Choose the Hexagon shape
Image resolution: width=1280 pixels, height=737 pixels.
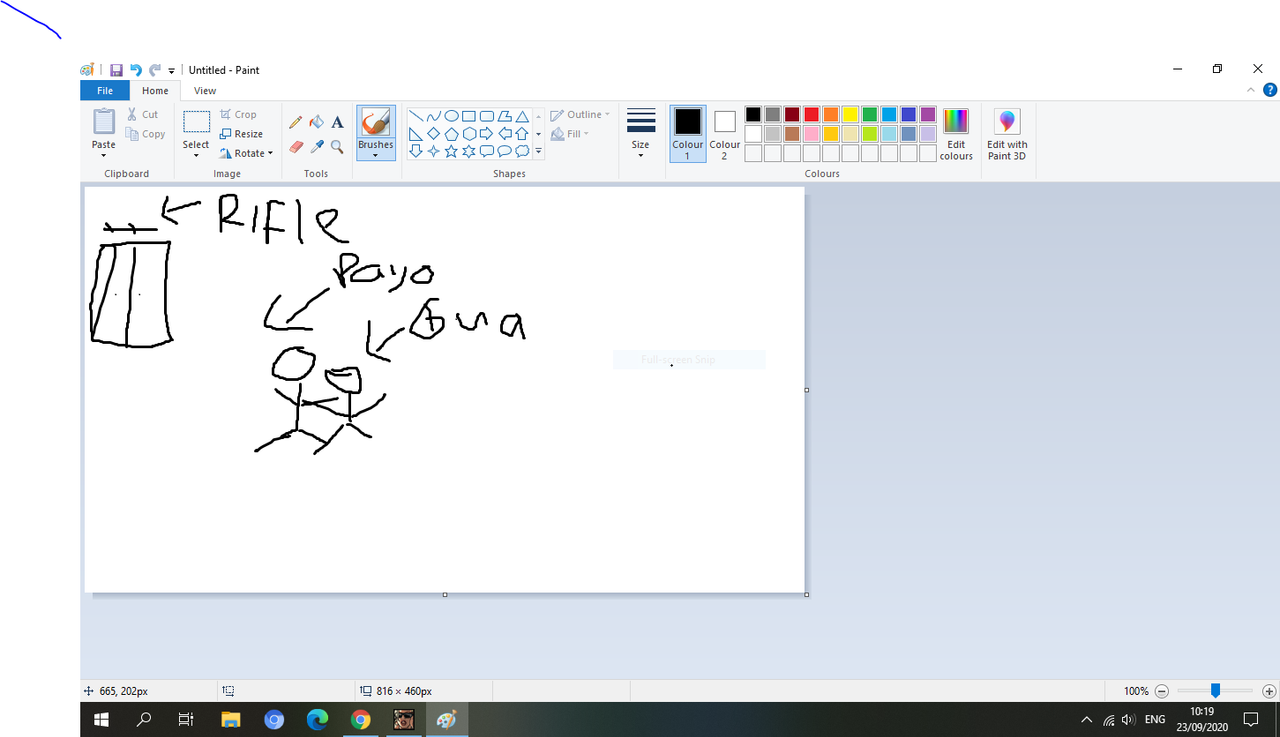[x=468, y=133]
